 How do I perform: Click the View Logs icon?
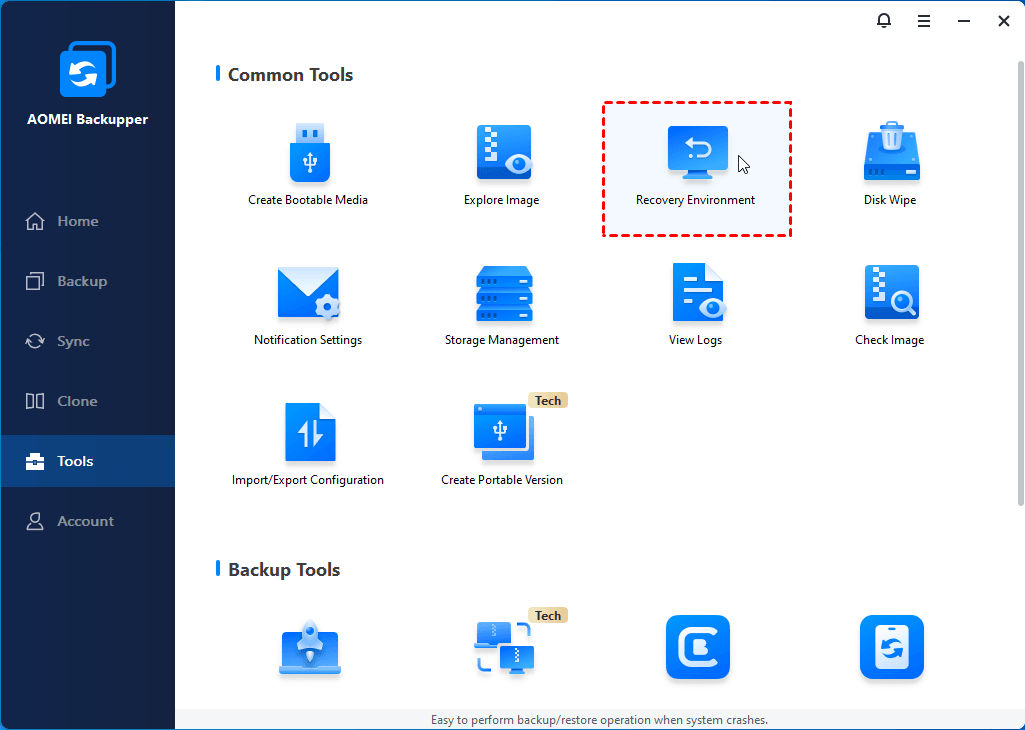coord(696,293)
